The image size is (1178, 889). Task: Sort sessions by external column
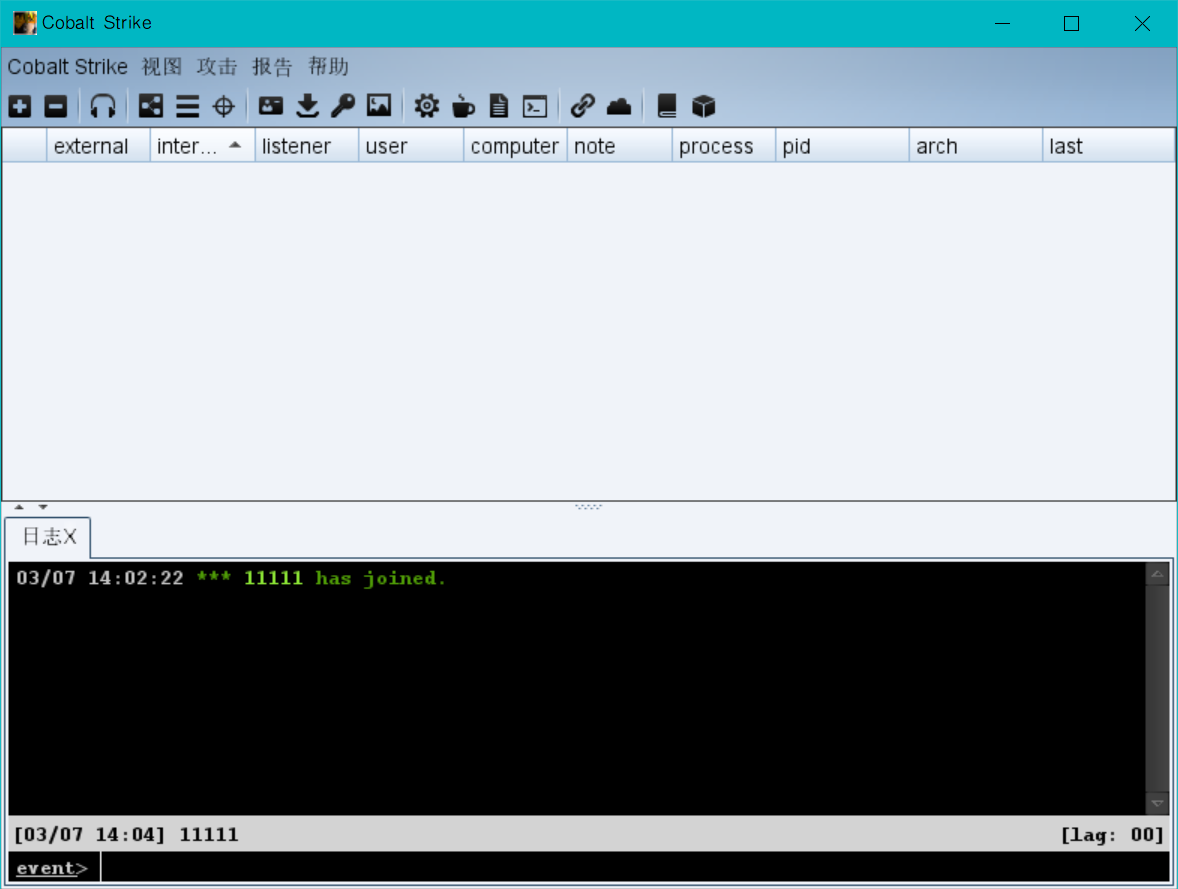[x=98, y=146]
